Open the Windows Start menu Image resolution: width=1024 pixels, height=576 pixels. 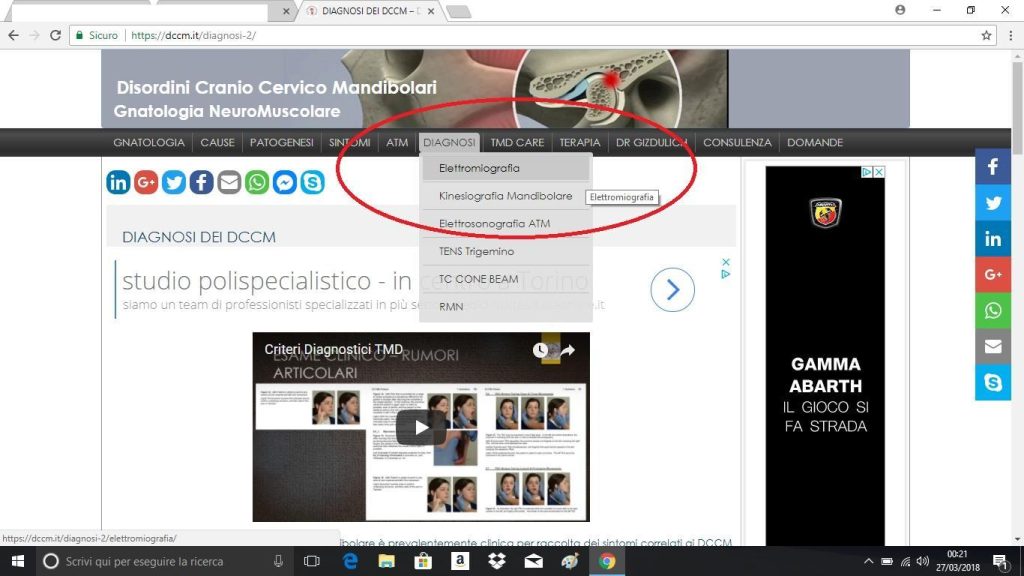tap(18, 561)
